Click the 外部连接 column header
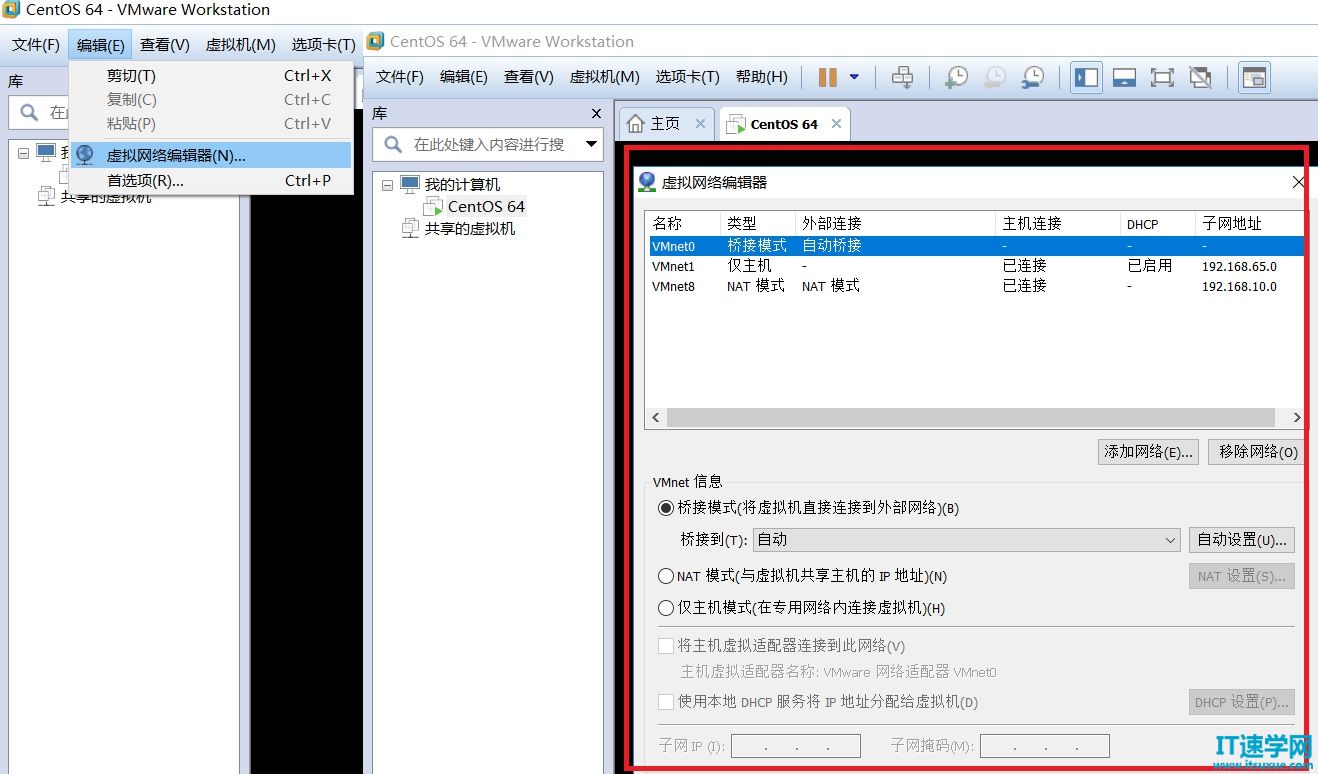Image resolution: width=1318 pixels, height=774 pixels. [x=895, y=223]
